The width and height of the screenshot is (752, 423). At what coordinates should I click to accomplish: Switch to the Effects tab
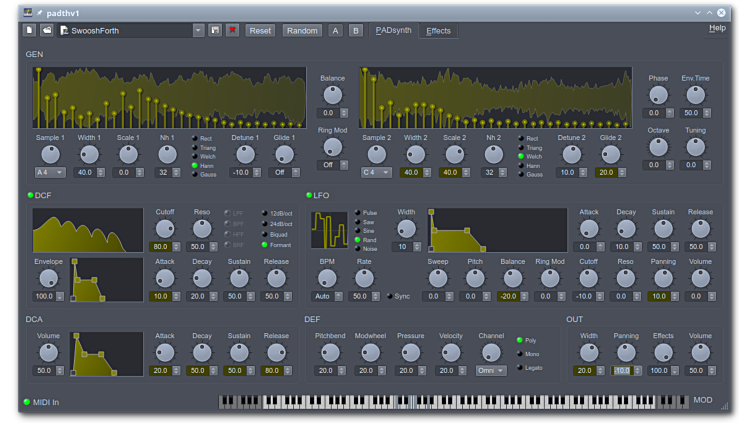(438, 31)
